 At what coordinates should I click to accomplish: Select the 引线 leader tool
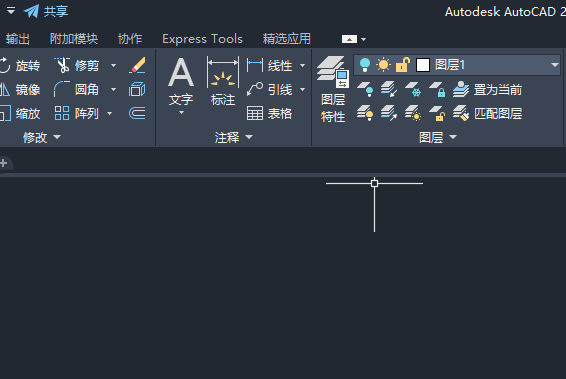click(x=269, y=90)
